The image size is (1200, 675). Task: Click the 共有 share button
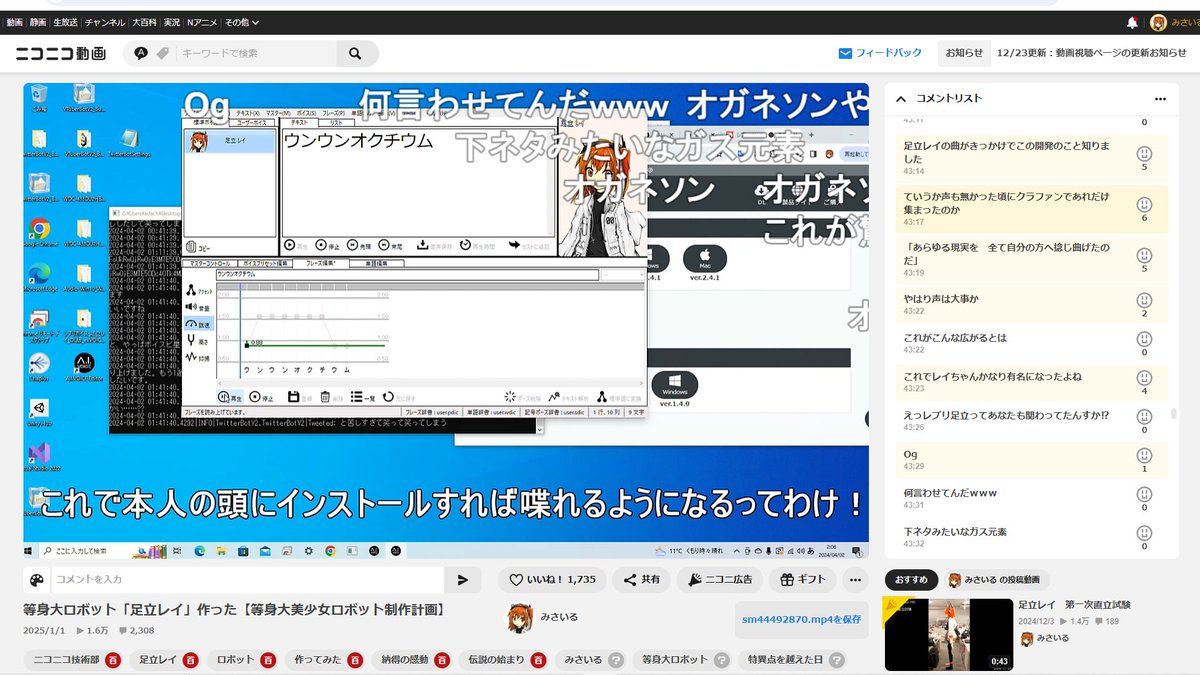pyautogui.click(x=640, y=579)
